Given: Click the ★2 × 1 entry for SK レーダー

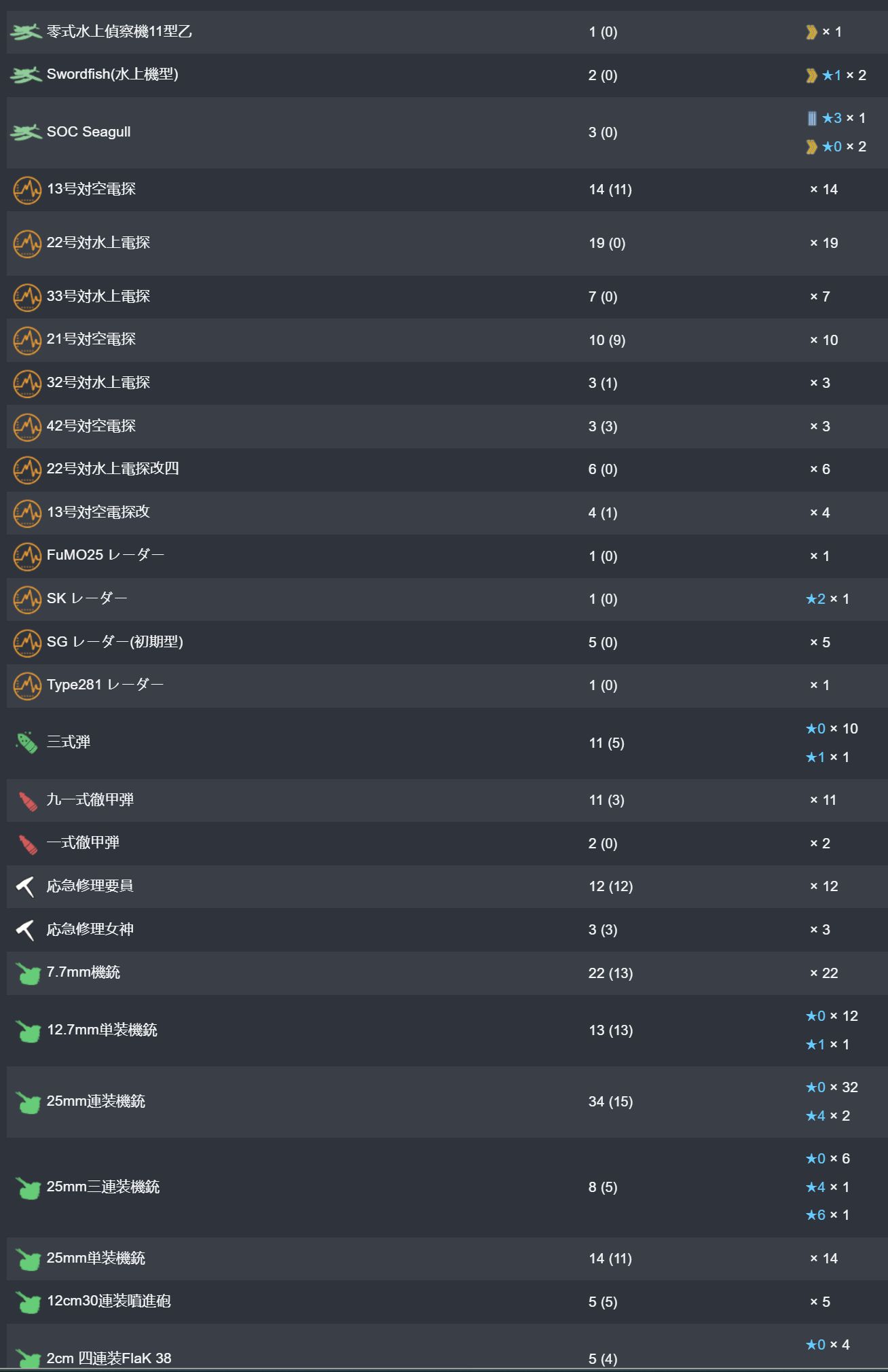Looking at the screenshot, I should click(827, 599).
